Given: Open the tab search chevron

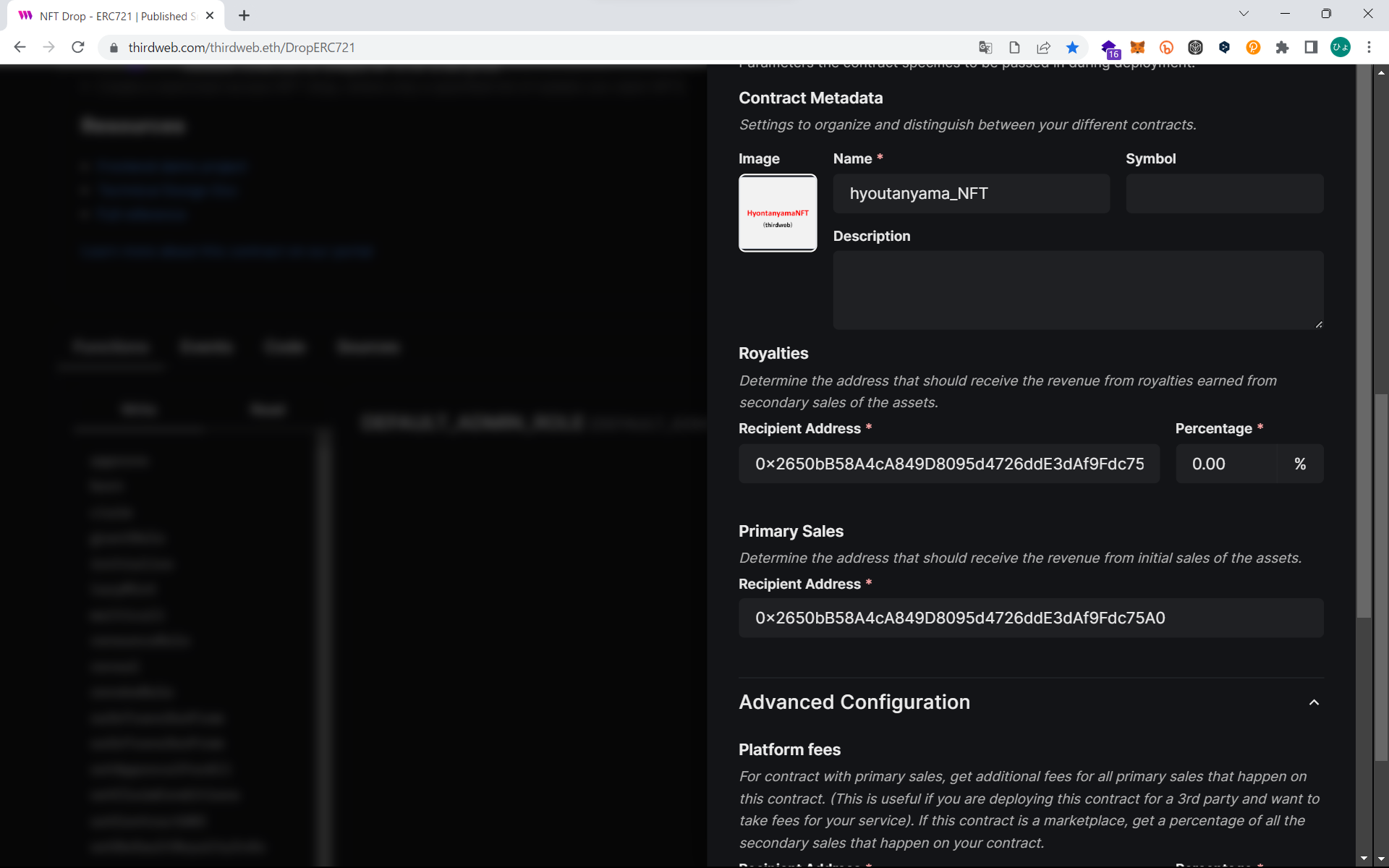Looking at the screenshot, I should (x=1244, y=14).
